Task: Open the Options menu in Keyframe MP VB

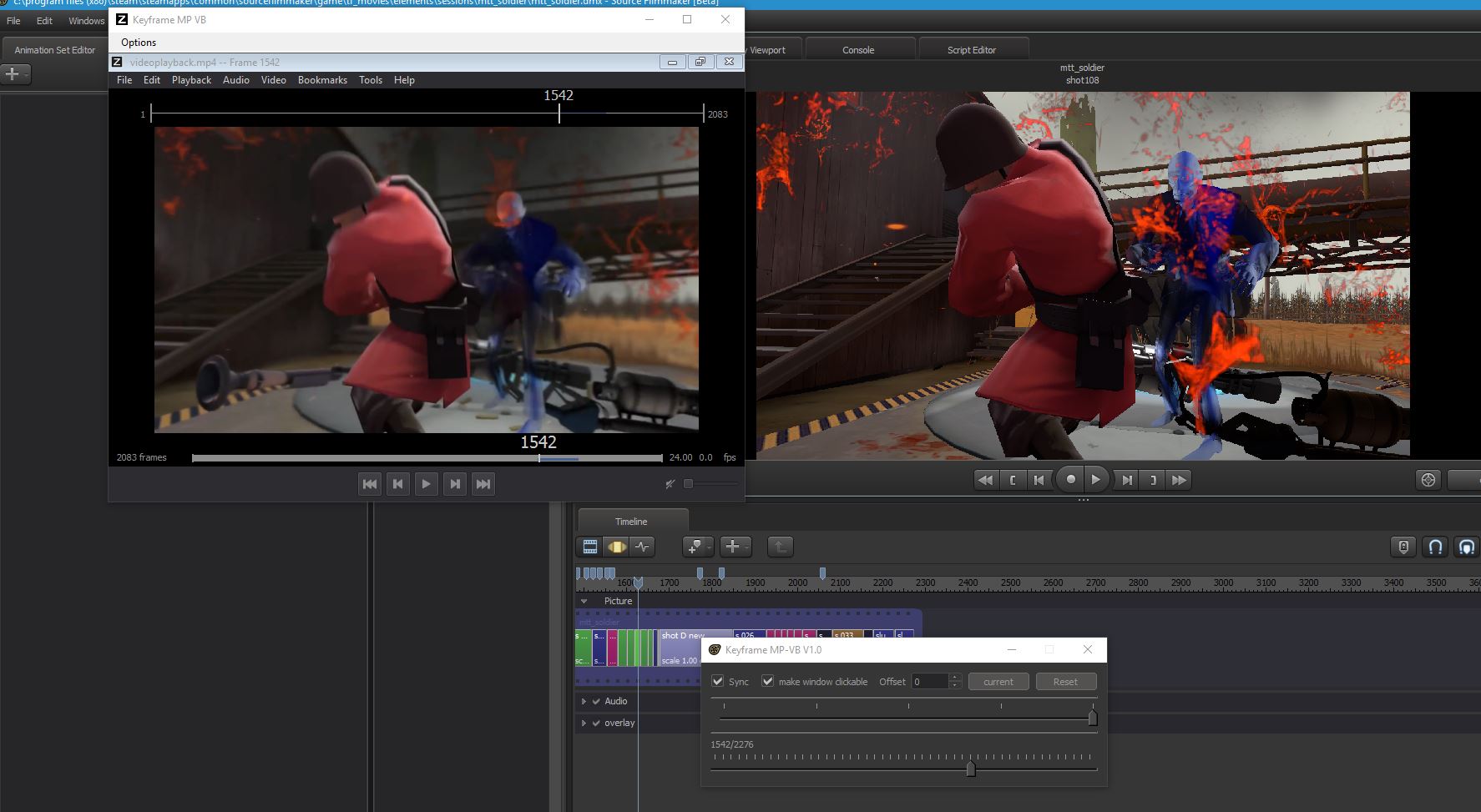Action: tap(139, 43)
